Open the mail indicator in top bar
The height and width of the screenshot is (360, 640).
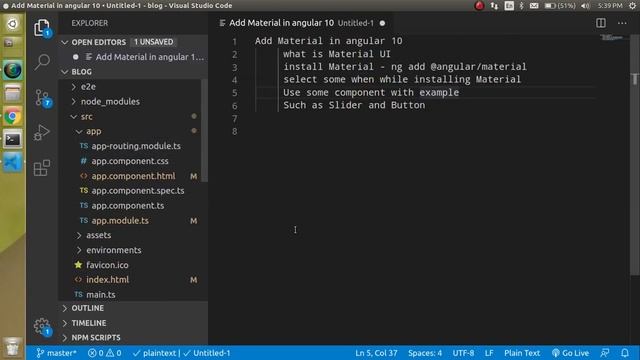click(x=534, y=6)
